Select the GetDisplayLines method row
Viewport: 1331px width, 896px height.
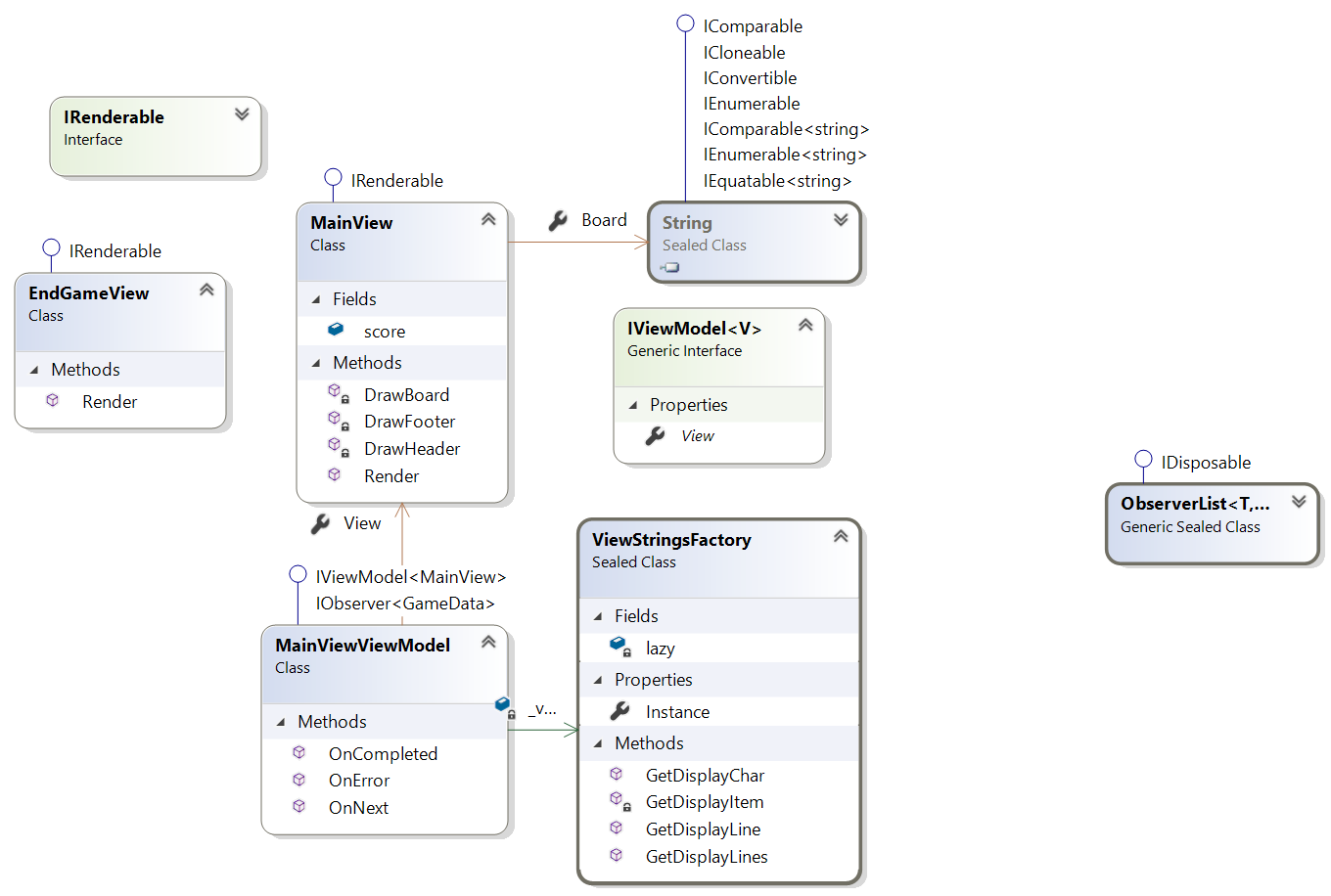tap(719, 856)
